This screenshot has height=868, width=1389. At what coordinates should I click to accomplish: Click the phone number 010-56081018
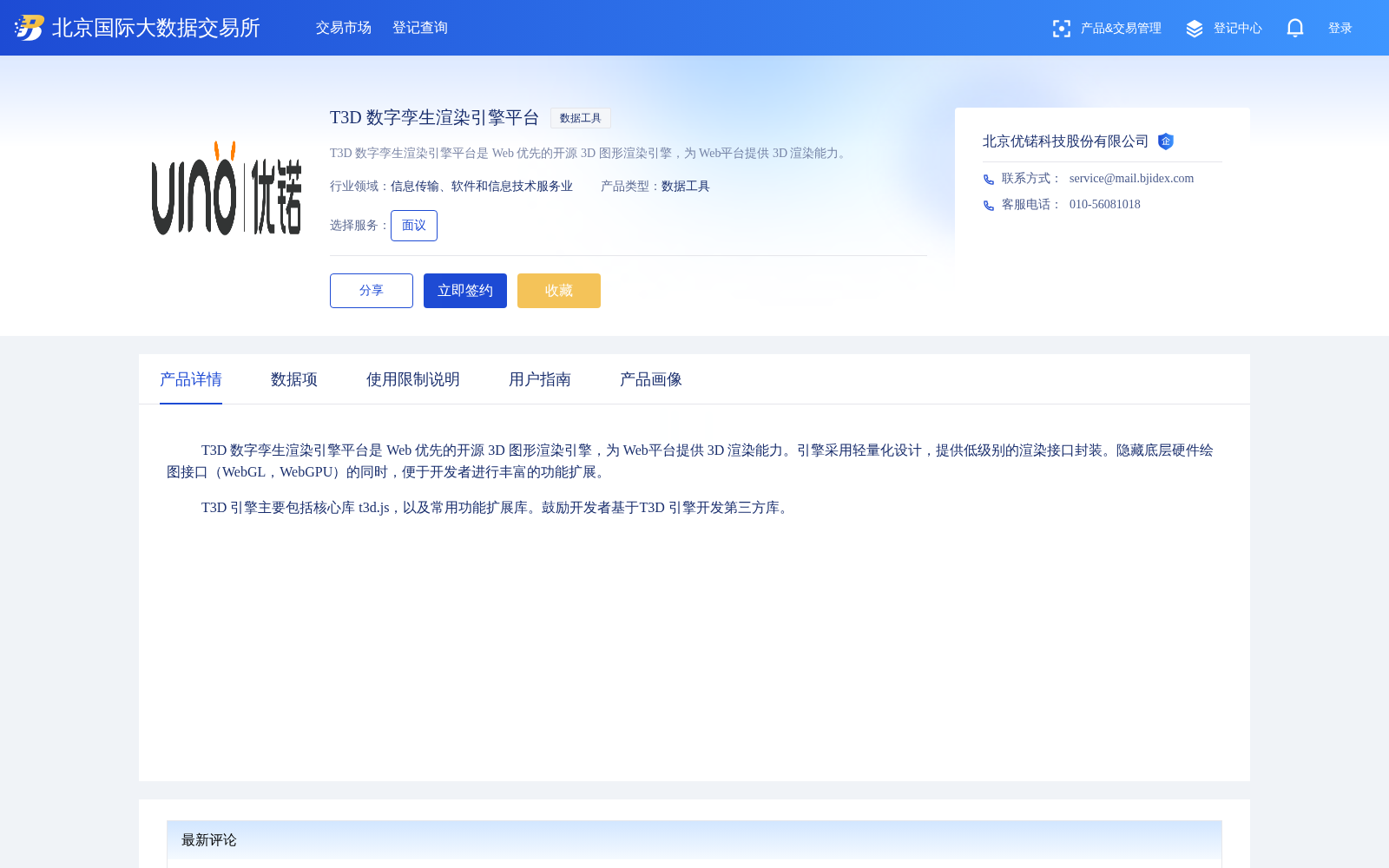(1105, 204)
